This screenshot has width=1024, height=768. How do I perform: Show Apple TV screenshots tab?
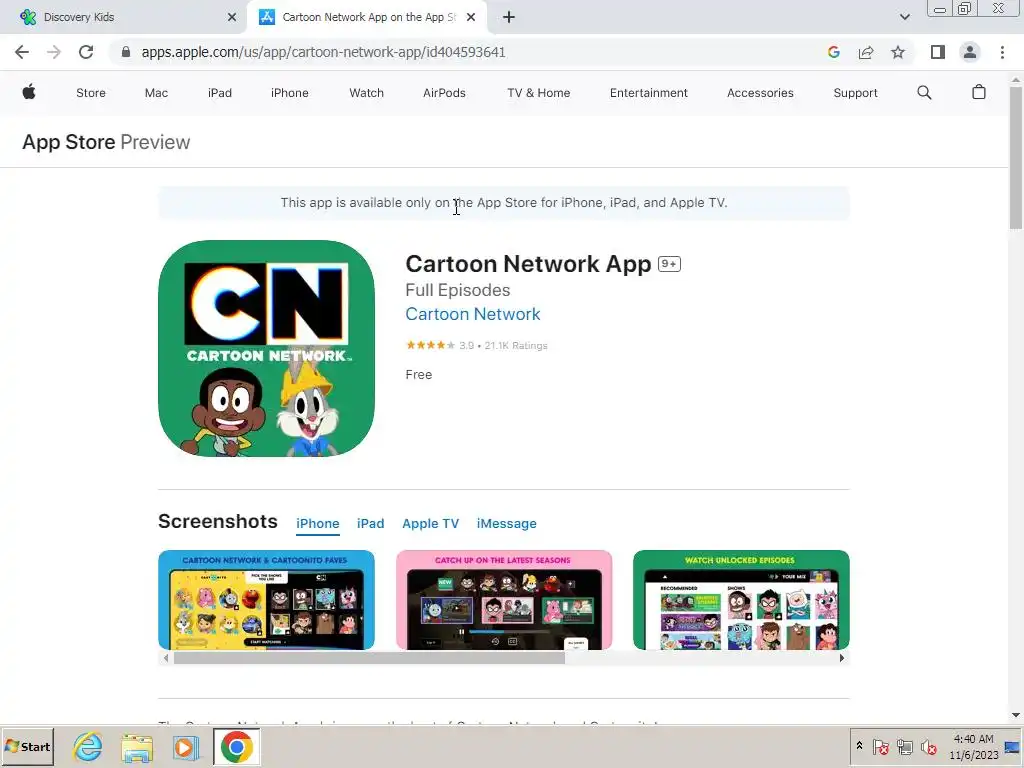point(430,523)
